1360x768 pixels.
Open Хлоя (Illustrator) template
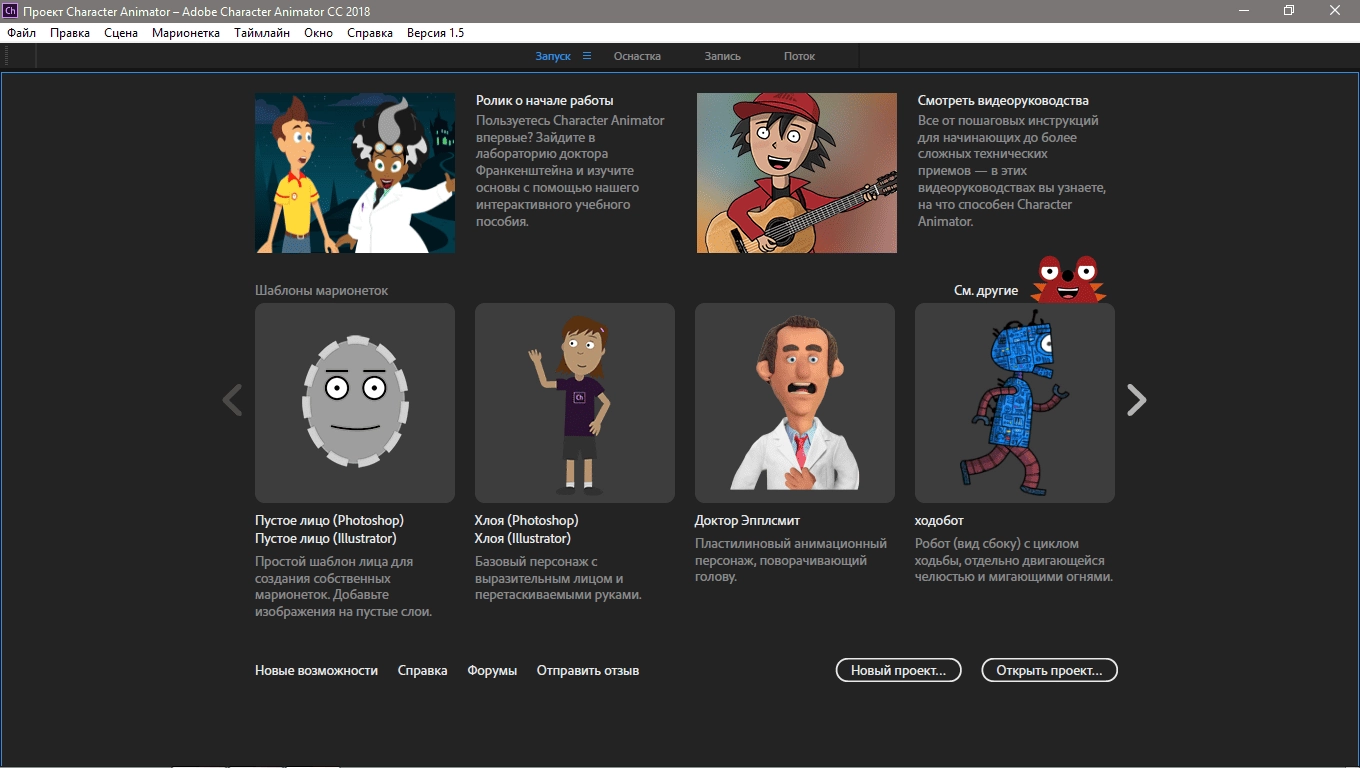pyautogui.click(x=523, y=538)
